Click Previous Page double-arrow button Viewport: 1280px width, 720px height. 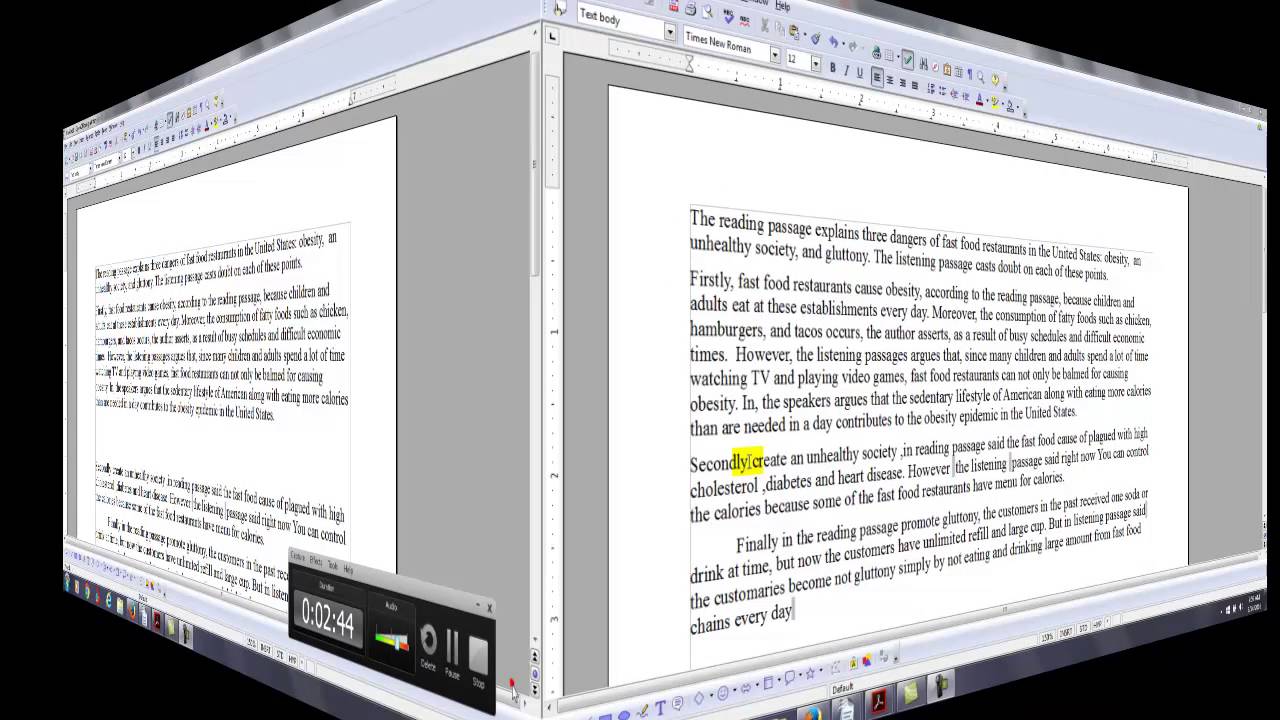click(x=535, y=658)
